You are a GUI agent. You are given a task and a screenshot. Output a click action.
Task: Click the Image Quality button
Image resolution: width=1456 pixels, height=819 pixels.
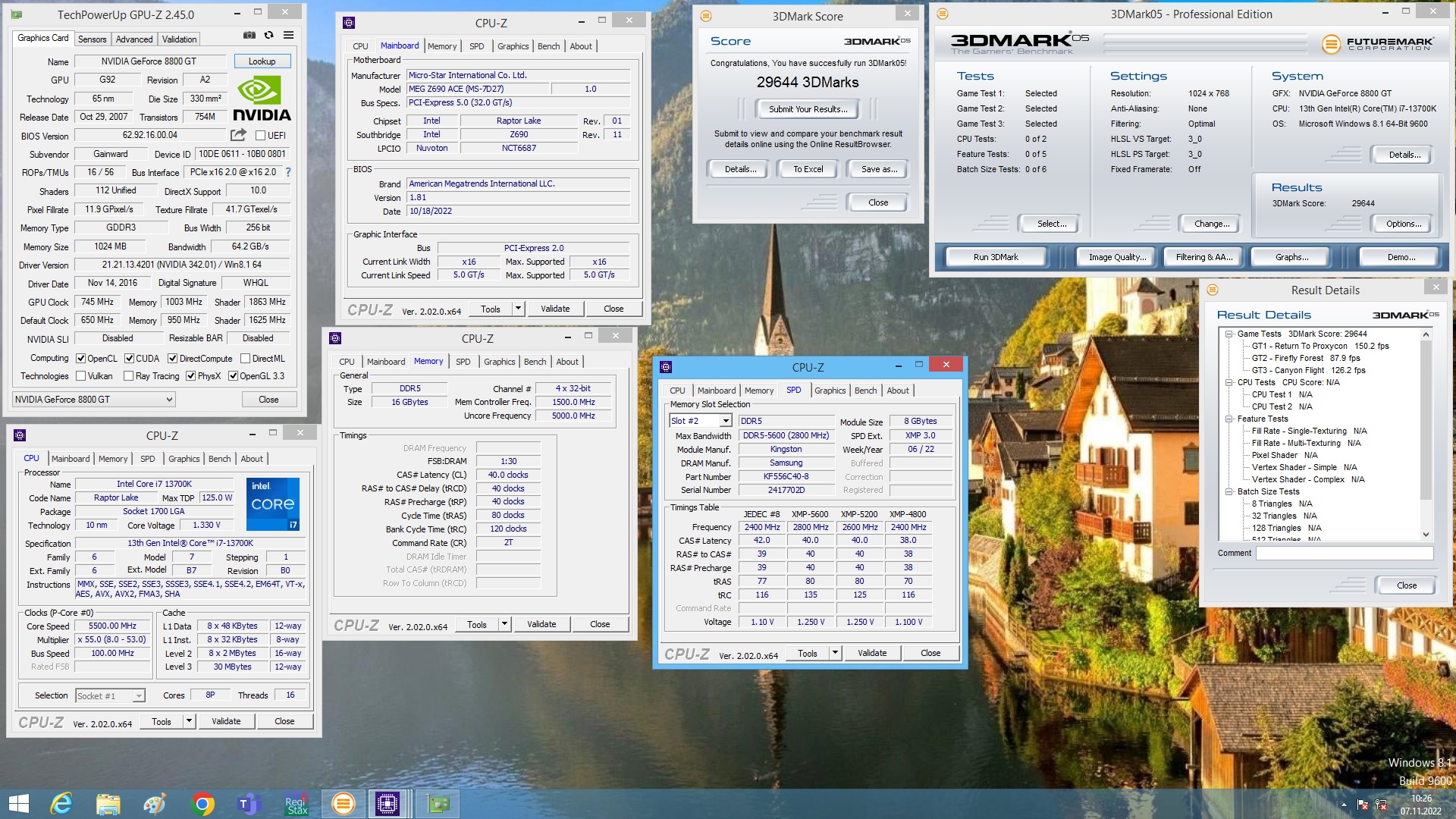click(1116, 257)
